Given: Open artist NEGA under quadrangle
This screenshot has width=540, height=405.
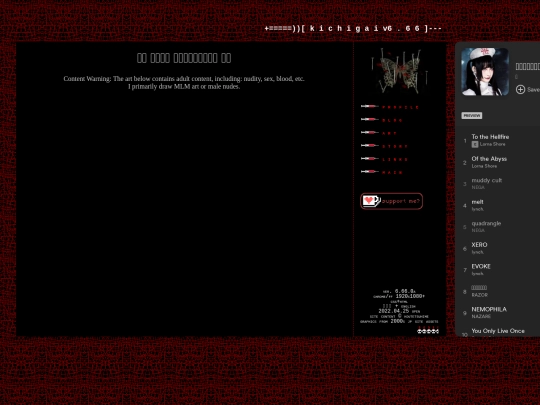Looking at the screenshot, I should [478, 230].
